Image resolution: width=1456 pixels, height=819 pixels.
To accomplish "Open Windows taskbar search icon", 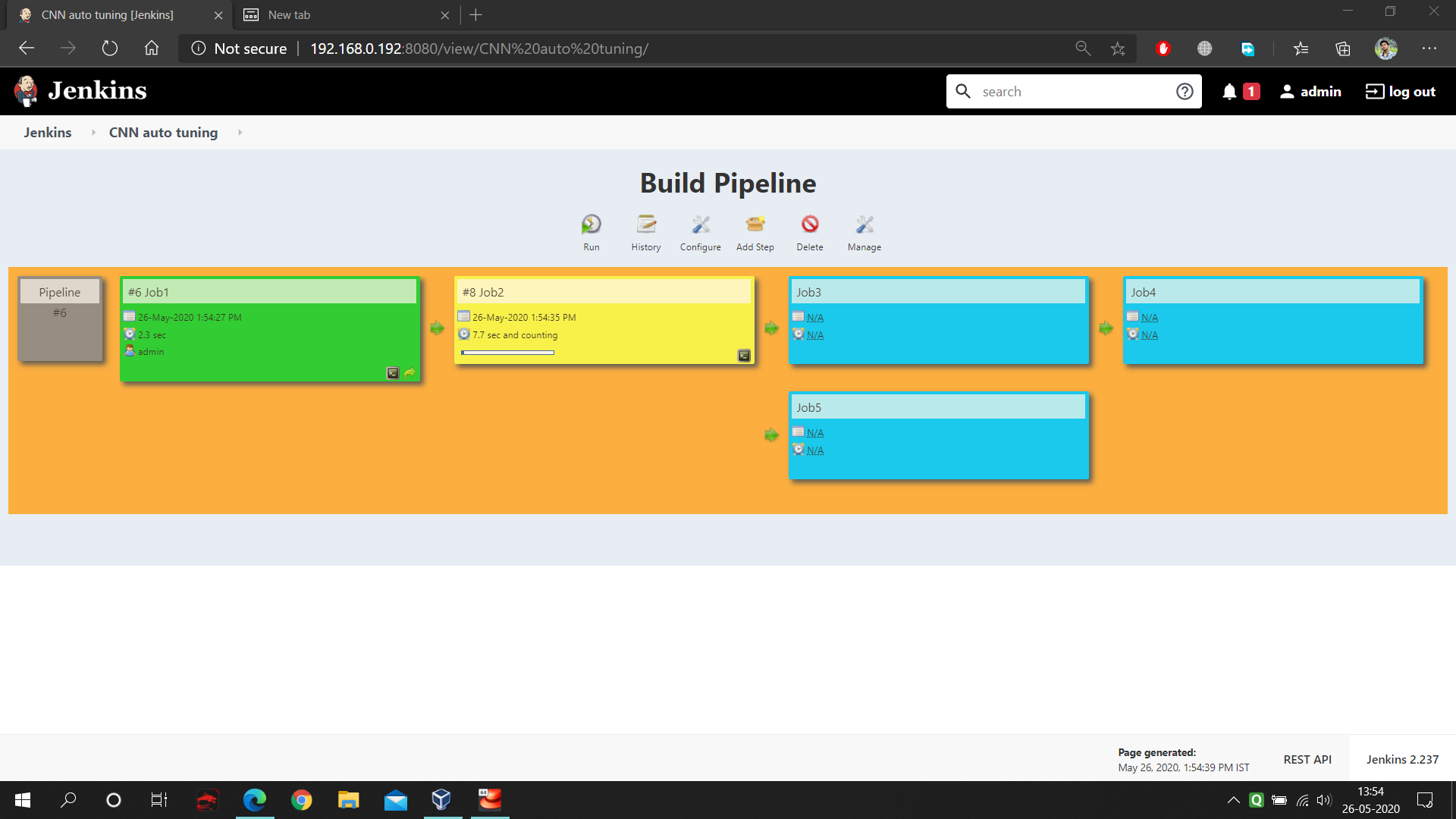I will pos(68,799).
